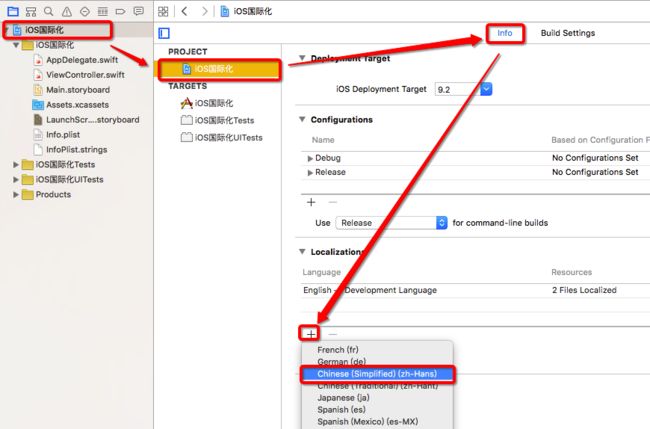Viewport: 650px width, 429px height.
Task: Collapse the Deployment Target section
Action: click(x=302, y=58)
